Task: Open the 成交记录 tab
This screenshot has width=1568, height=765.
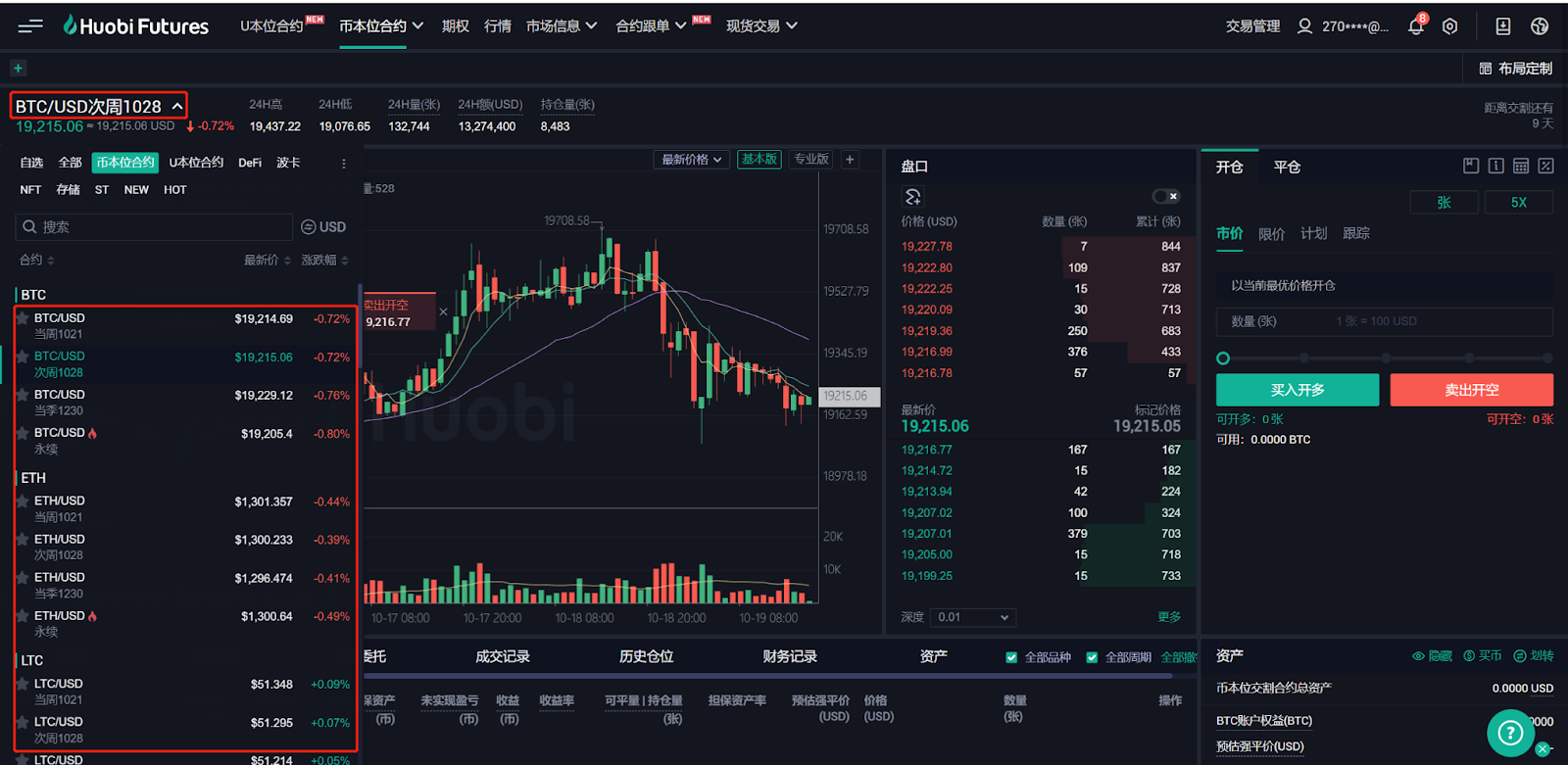Action: pos(503,656)
